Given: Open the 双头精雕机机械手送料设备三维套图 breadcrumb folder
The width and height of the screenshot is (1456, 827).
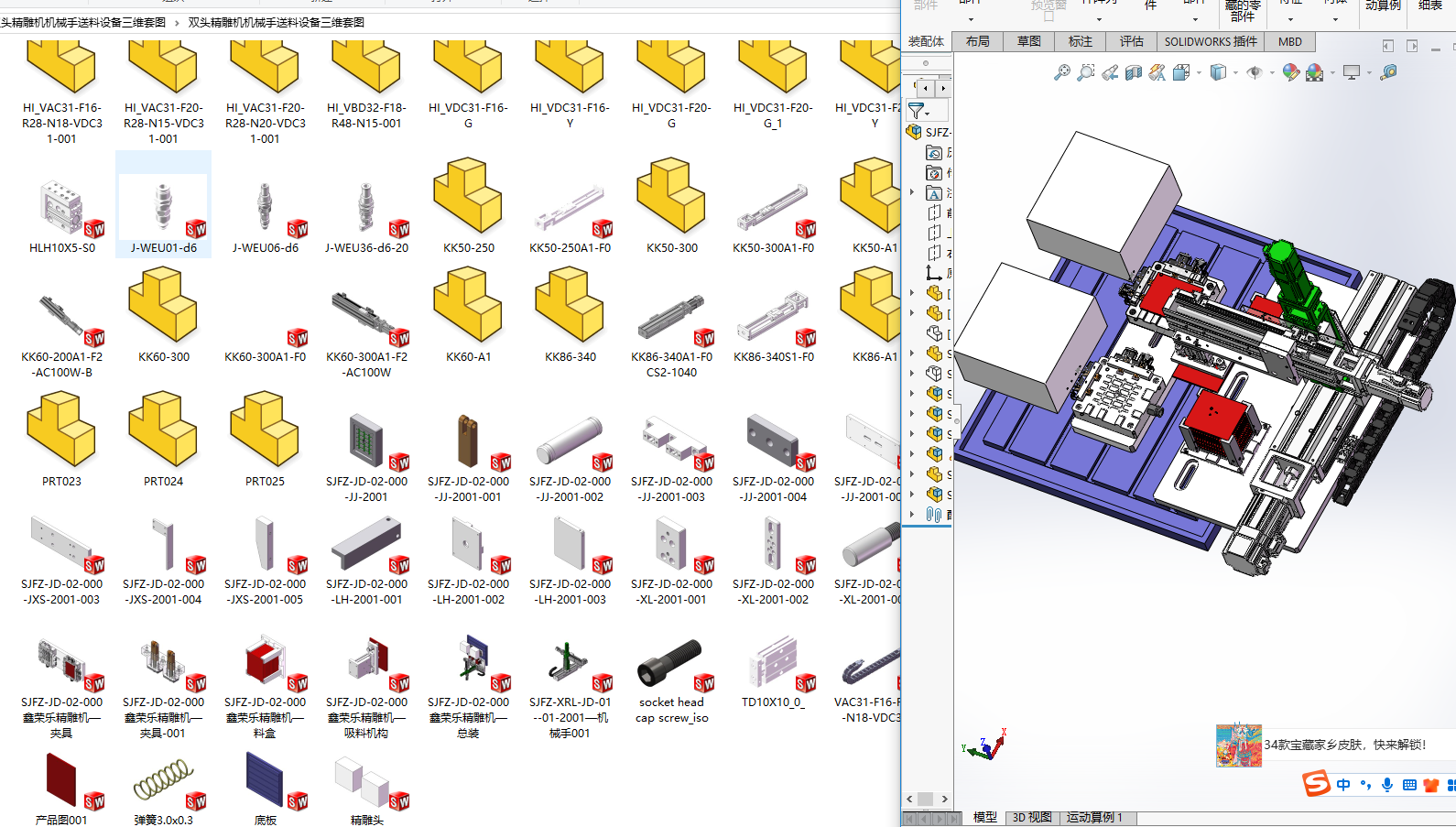Looking at the screenshot, I should (x=277, y=23).
